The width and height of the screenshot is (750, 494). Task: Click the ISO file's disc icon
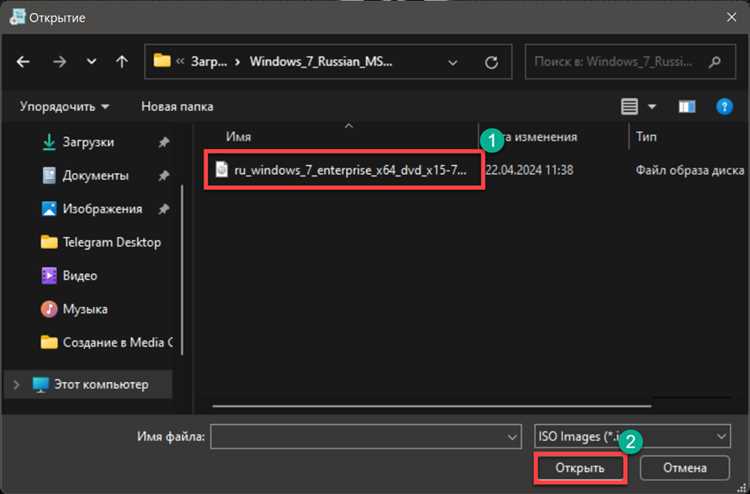tap(221, 170)
